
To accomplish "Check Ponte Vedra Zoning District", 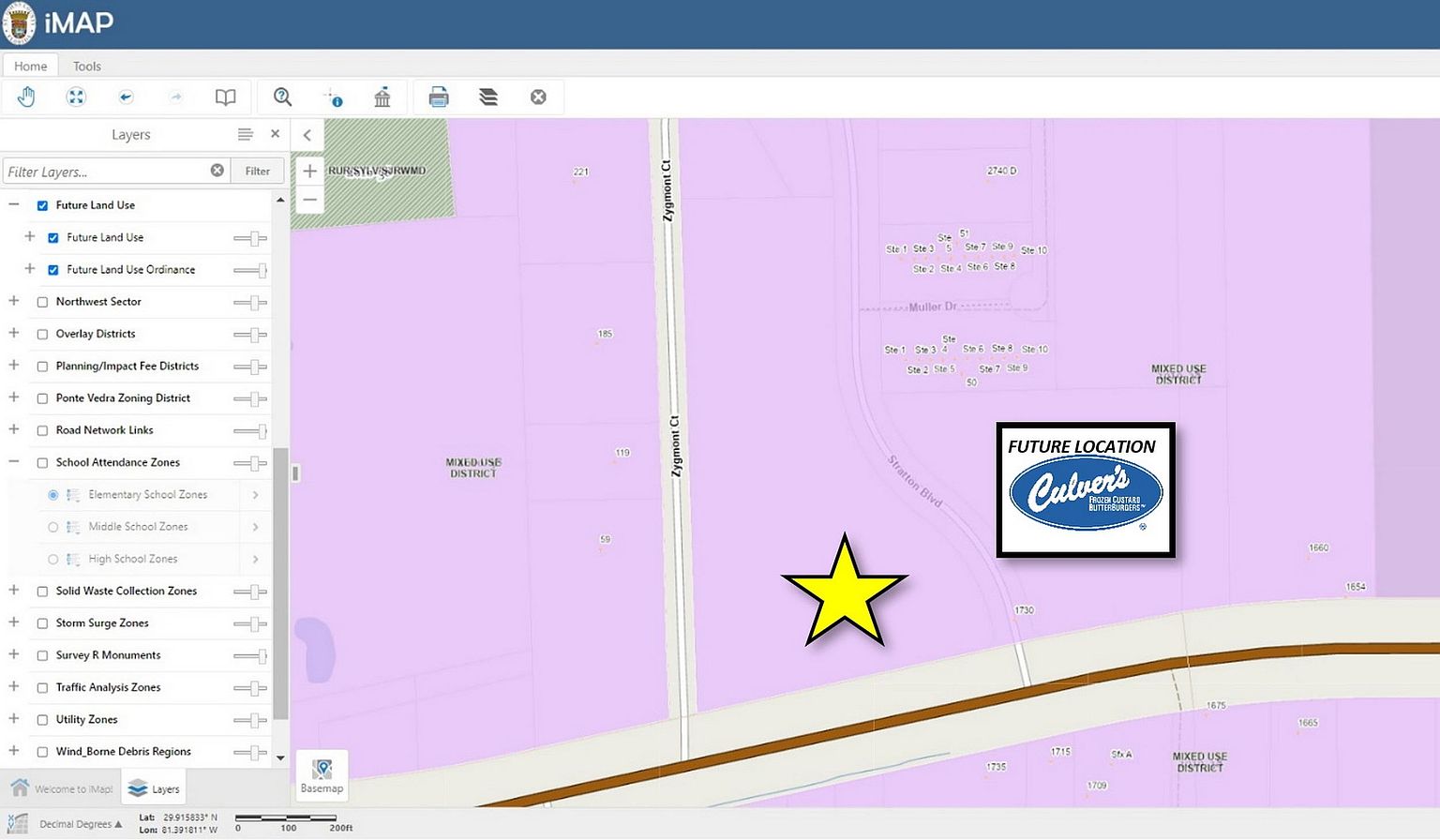I will pos(42,398).
